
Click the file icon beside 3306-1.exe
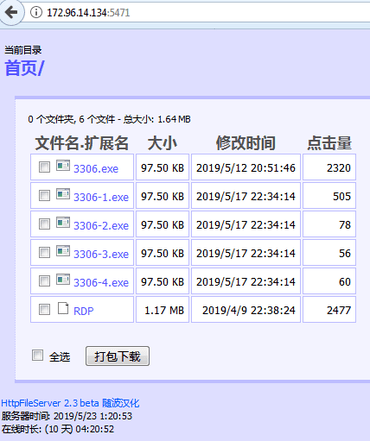(x=63, y=194)
